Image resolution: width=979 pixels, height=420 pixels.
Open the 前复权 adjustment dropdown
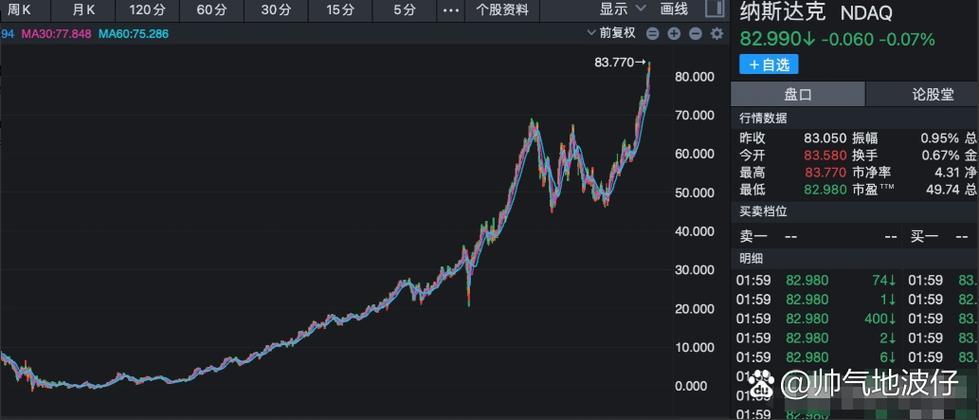pyautogui.click(x=611, y=33)
